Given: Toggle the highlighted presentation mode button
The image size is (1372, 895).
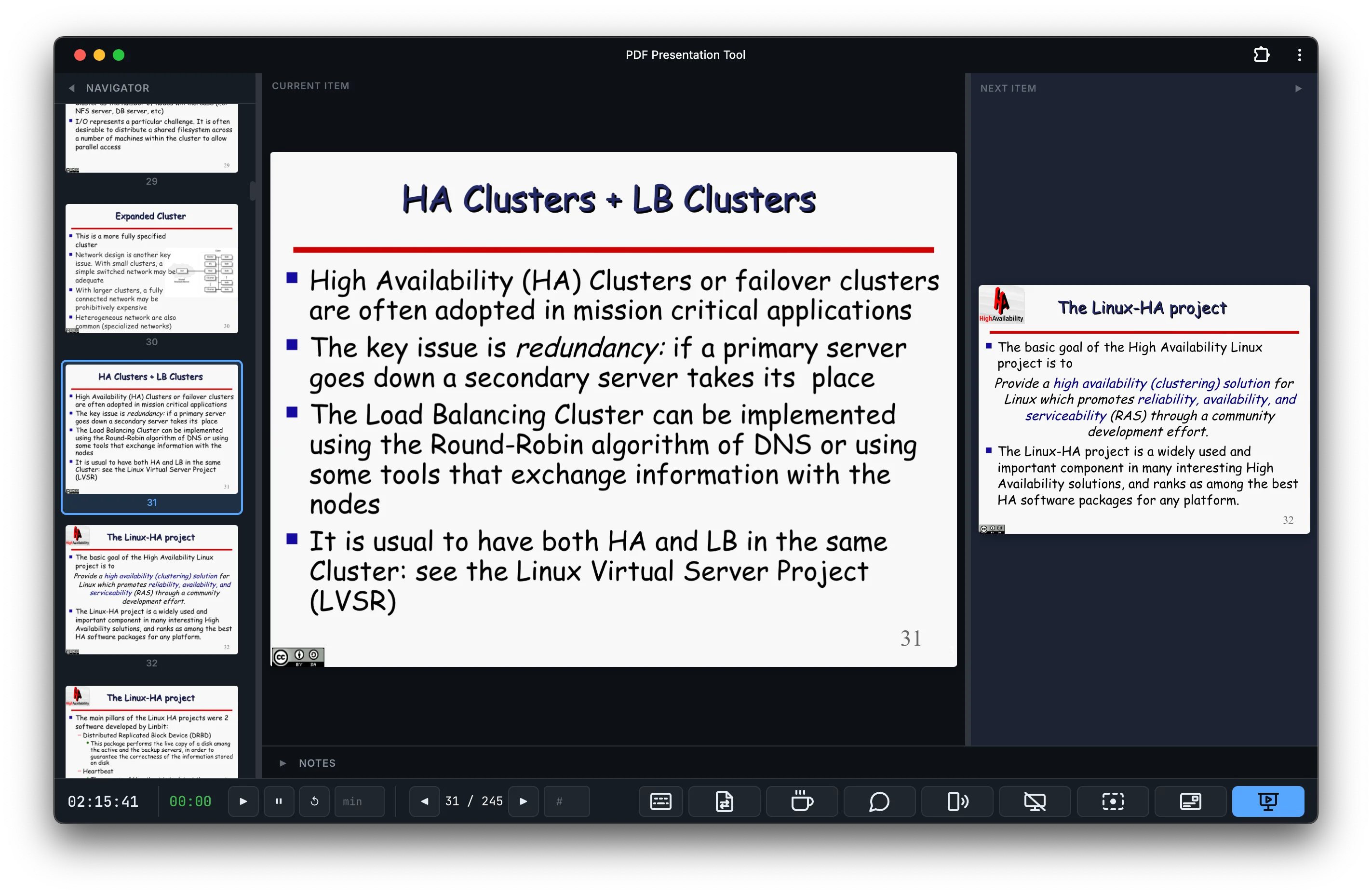Looking at the screenshot, I should [x=1268, y=801].
